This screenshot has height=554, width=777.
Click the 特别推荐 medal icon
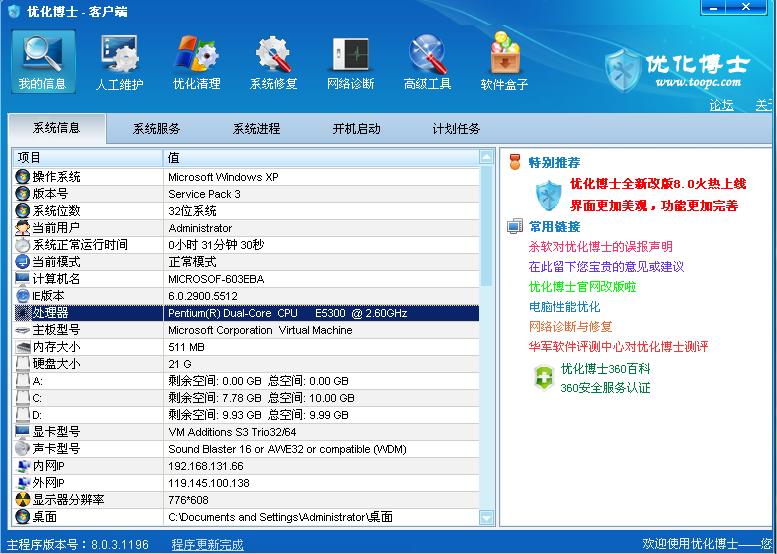515,162
